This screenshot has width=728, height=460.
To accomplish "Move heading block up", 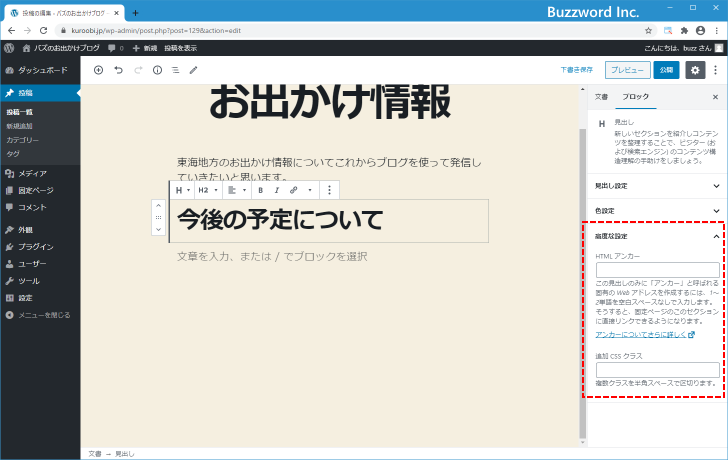I will 158,205.
